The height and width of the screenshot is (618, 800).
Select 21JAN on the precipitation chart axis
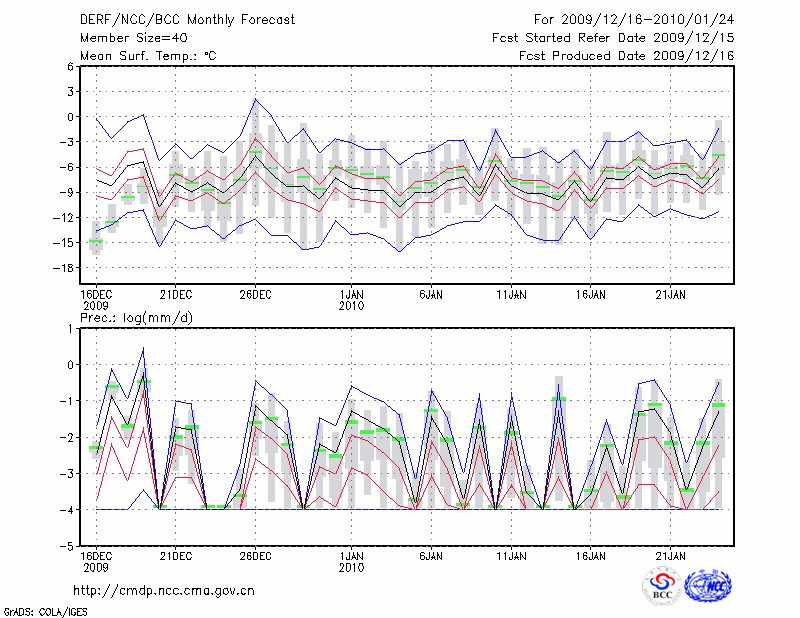tap(671, 554)
